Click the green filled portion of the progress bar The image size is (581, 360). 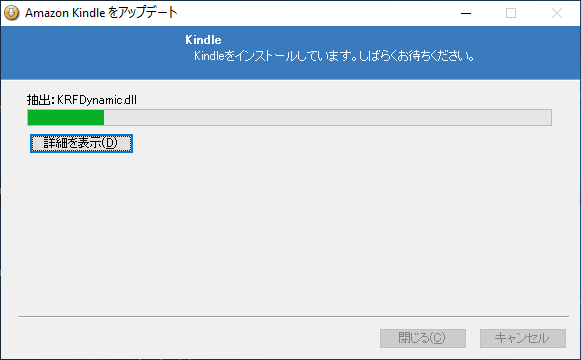pyautogui.click(x=66, y=117)
